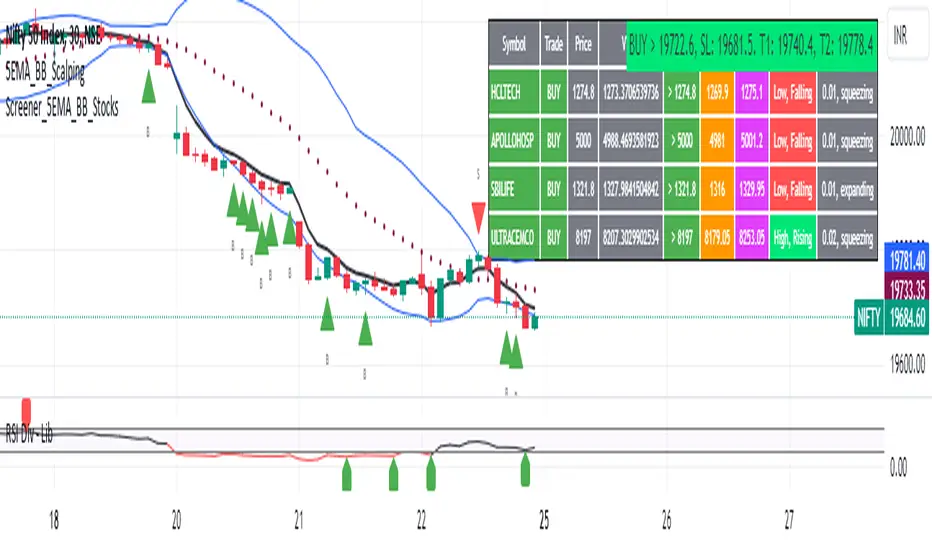Select the HCLTECH symbol cell
Screen dimensions: 932x550
pyautogui.click(x=514, y=92)
